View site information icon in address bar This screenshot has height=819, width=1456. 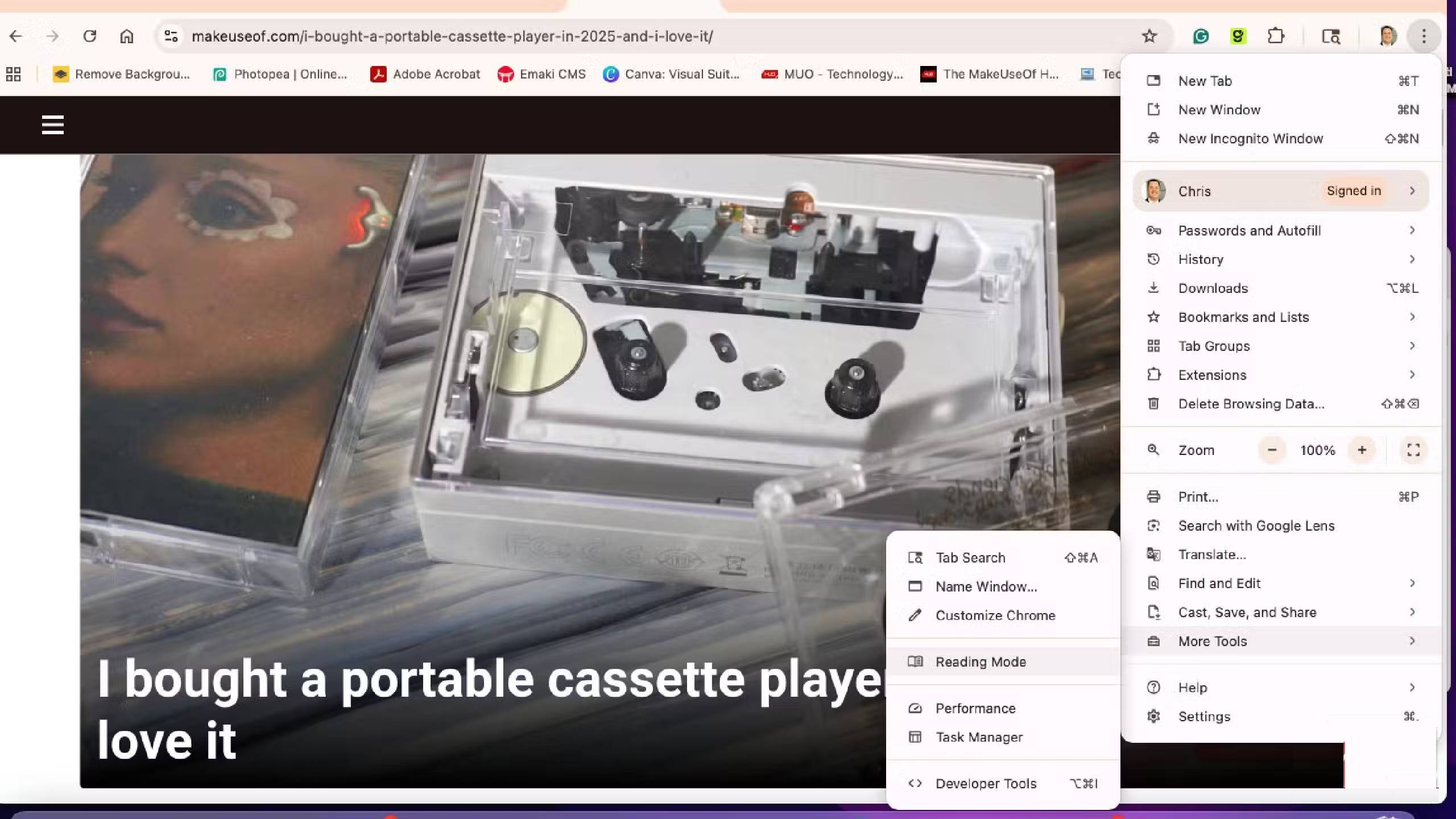coord(171,36)
